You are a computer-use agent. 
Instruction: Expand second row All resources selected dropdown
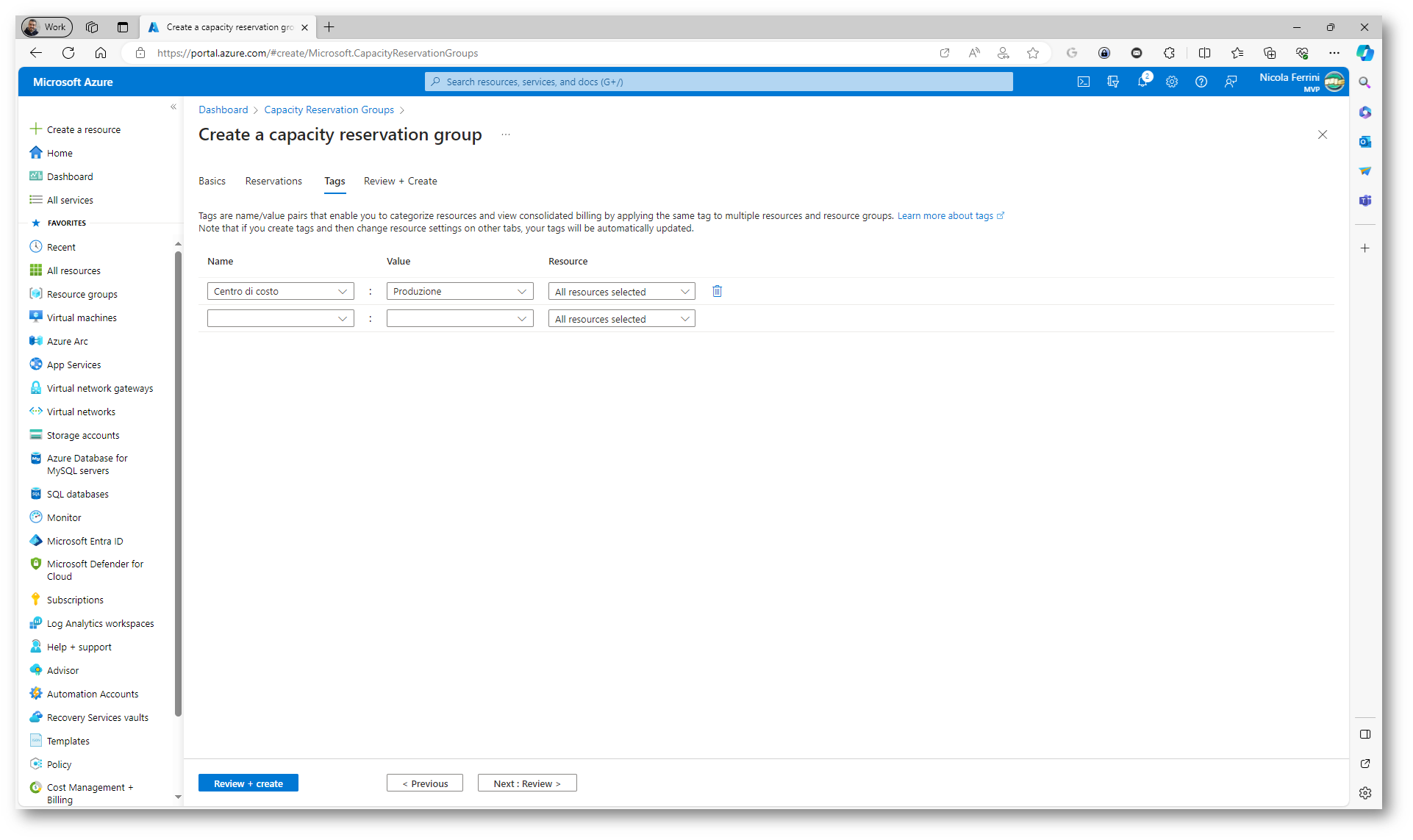point(621,319)
